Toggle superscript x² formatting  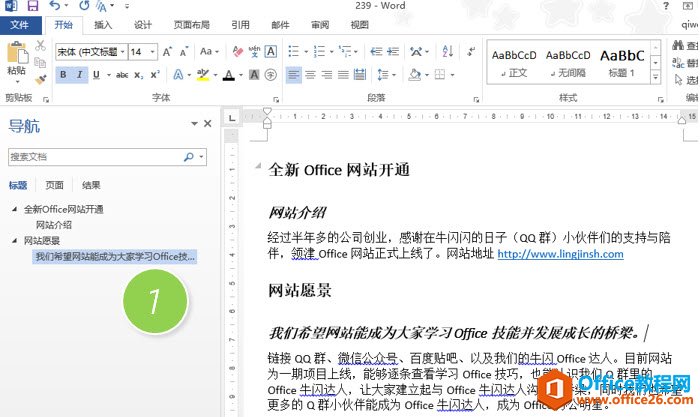tap(155, 75)
